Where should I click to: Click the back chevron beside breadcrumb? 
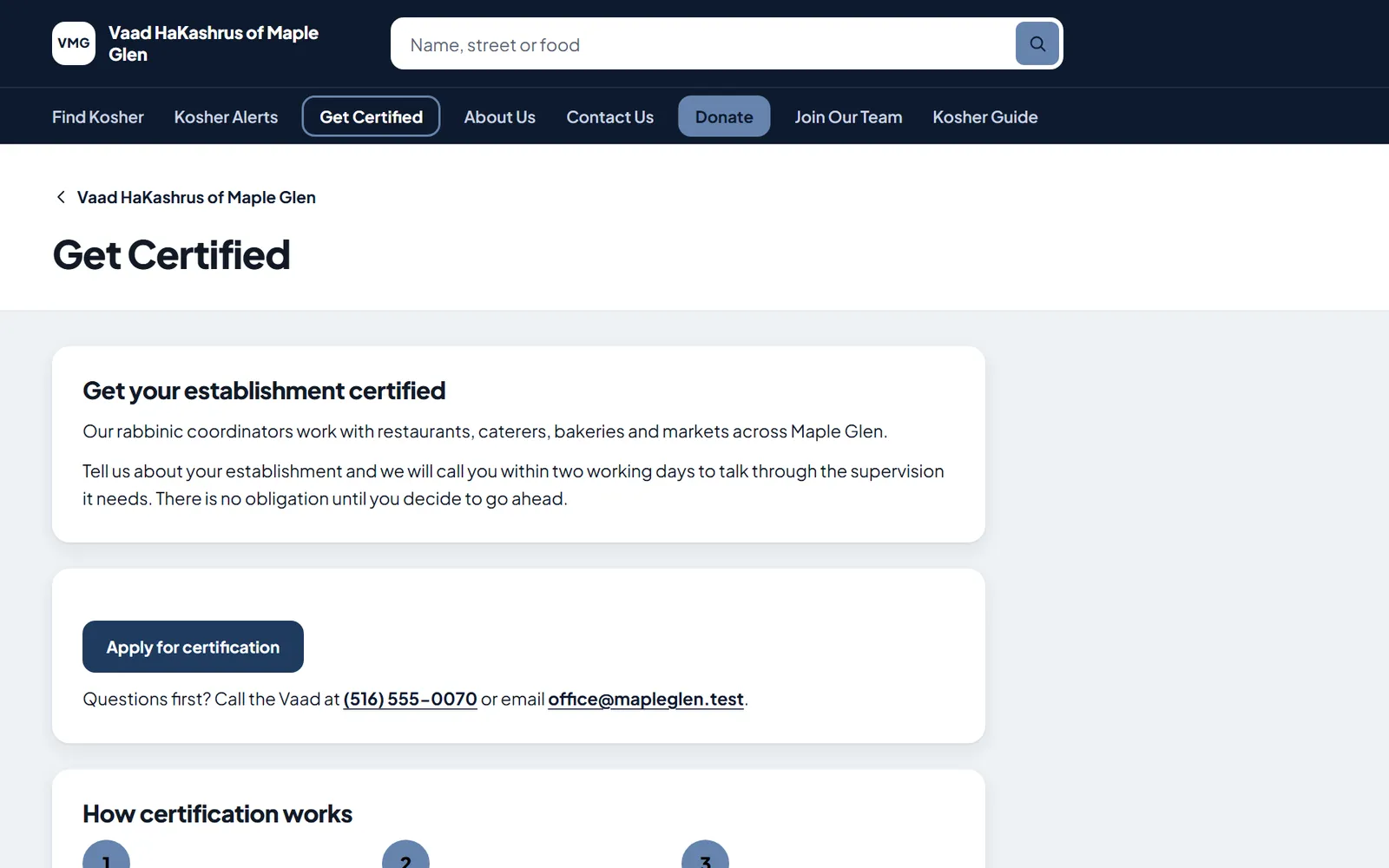tap(61, 197)
